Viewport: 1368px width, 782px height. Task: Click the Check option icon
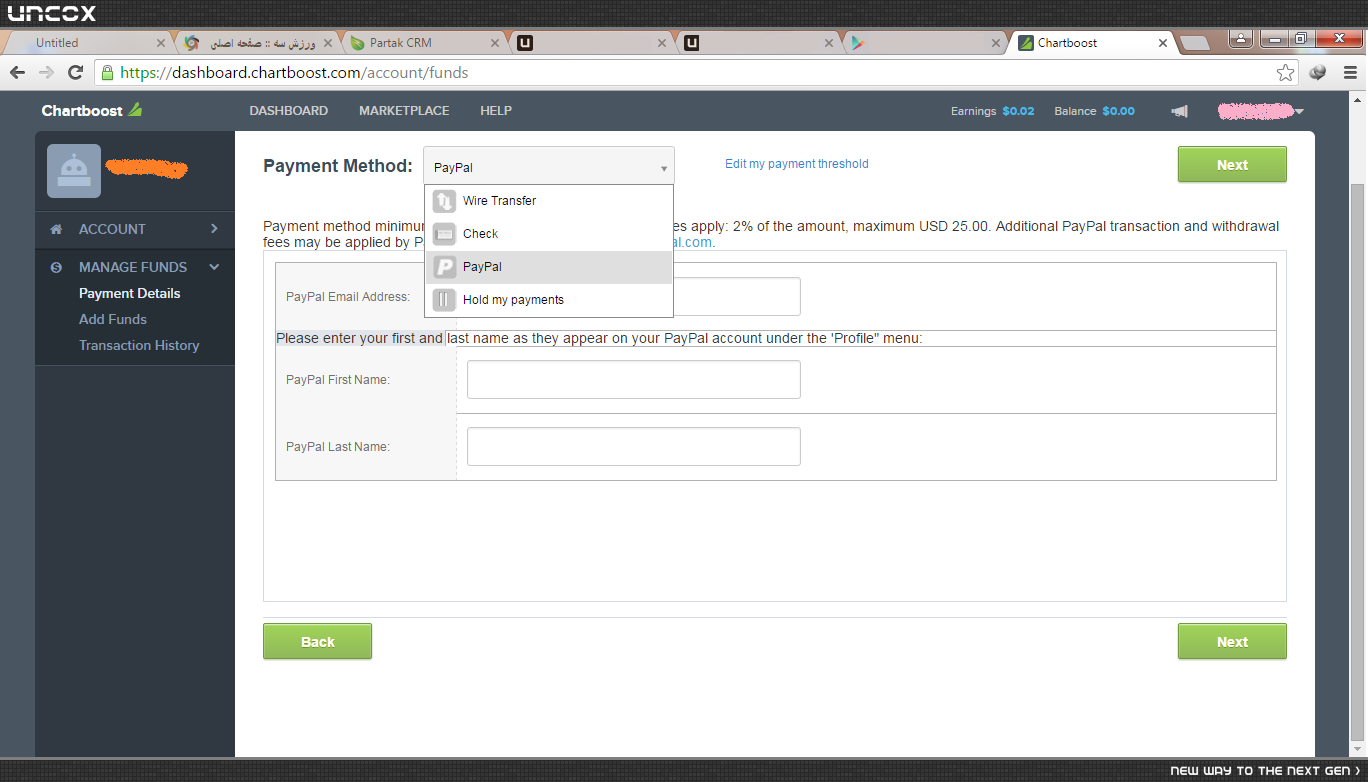(444, 234)
